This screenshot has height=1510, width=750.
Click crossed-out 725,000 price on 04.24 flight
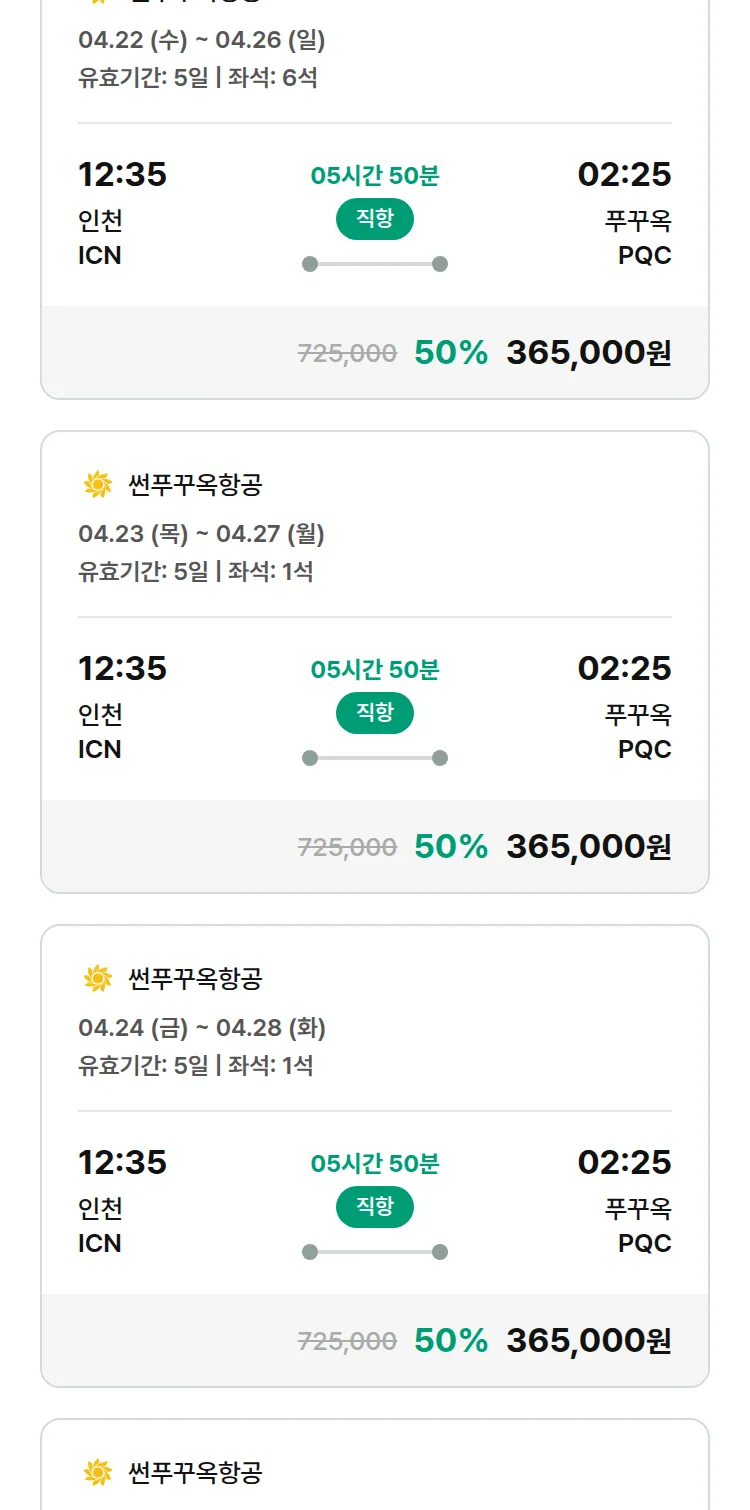[347, 1341]
